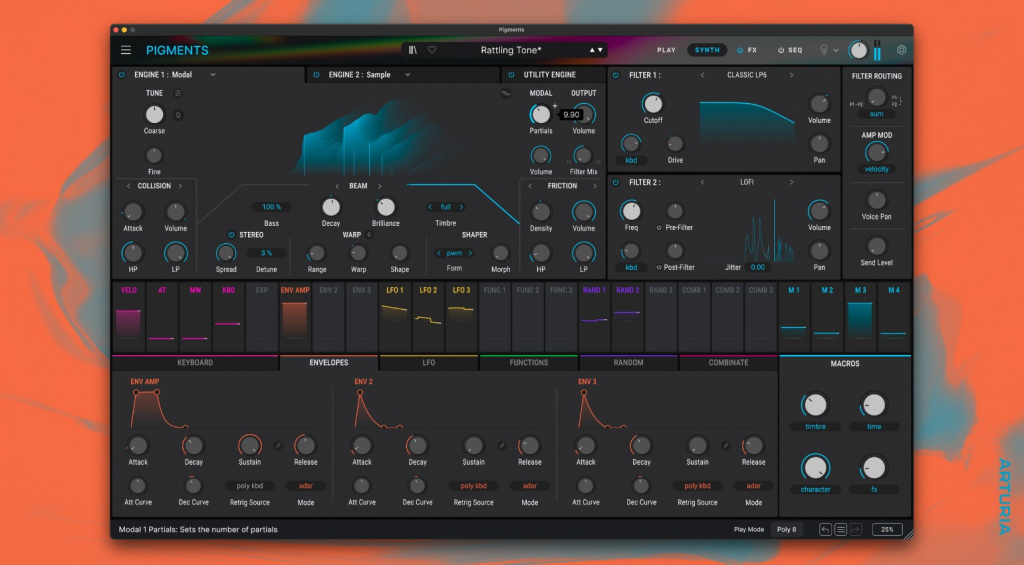Toggle Engine 1 Modal power
Screen dimensions: 1024x565
coord(122,75)
